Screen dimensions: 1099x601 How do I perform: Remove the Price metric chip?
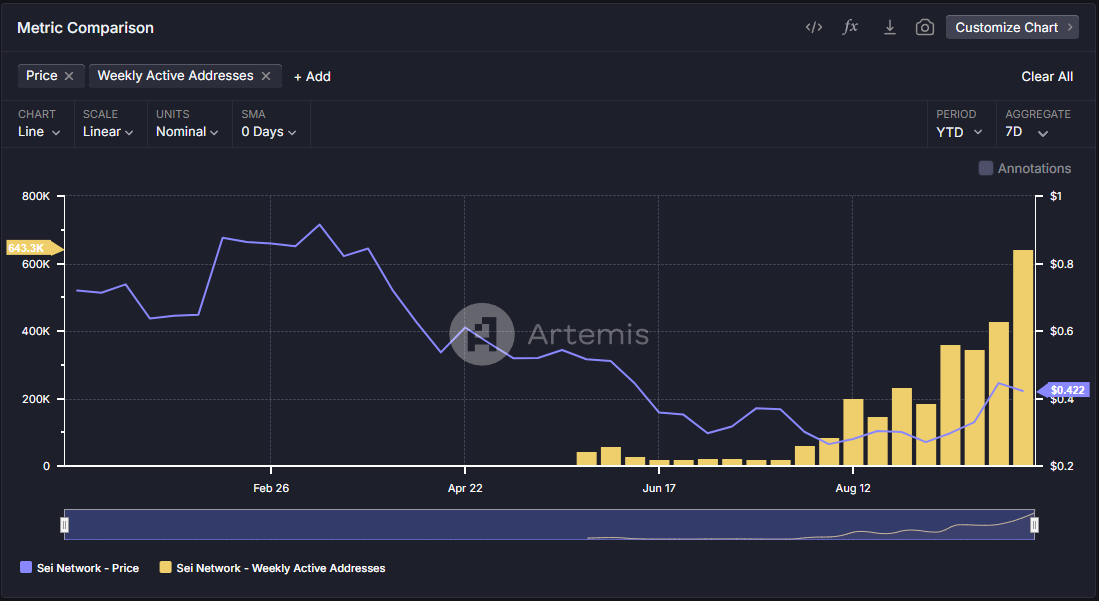(x=69, y=76)
